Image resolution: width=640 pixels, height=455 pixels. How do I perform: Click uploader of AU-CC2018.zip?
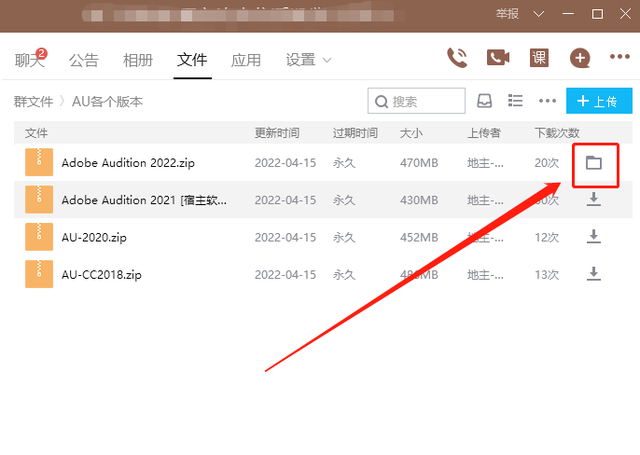485,275
